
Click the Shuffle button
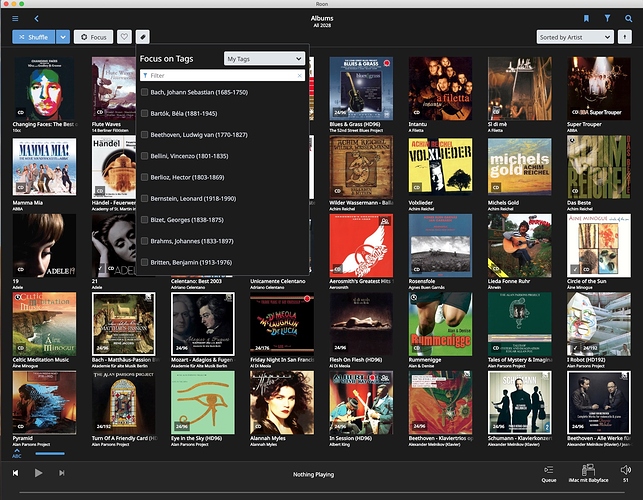34,37
